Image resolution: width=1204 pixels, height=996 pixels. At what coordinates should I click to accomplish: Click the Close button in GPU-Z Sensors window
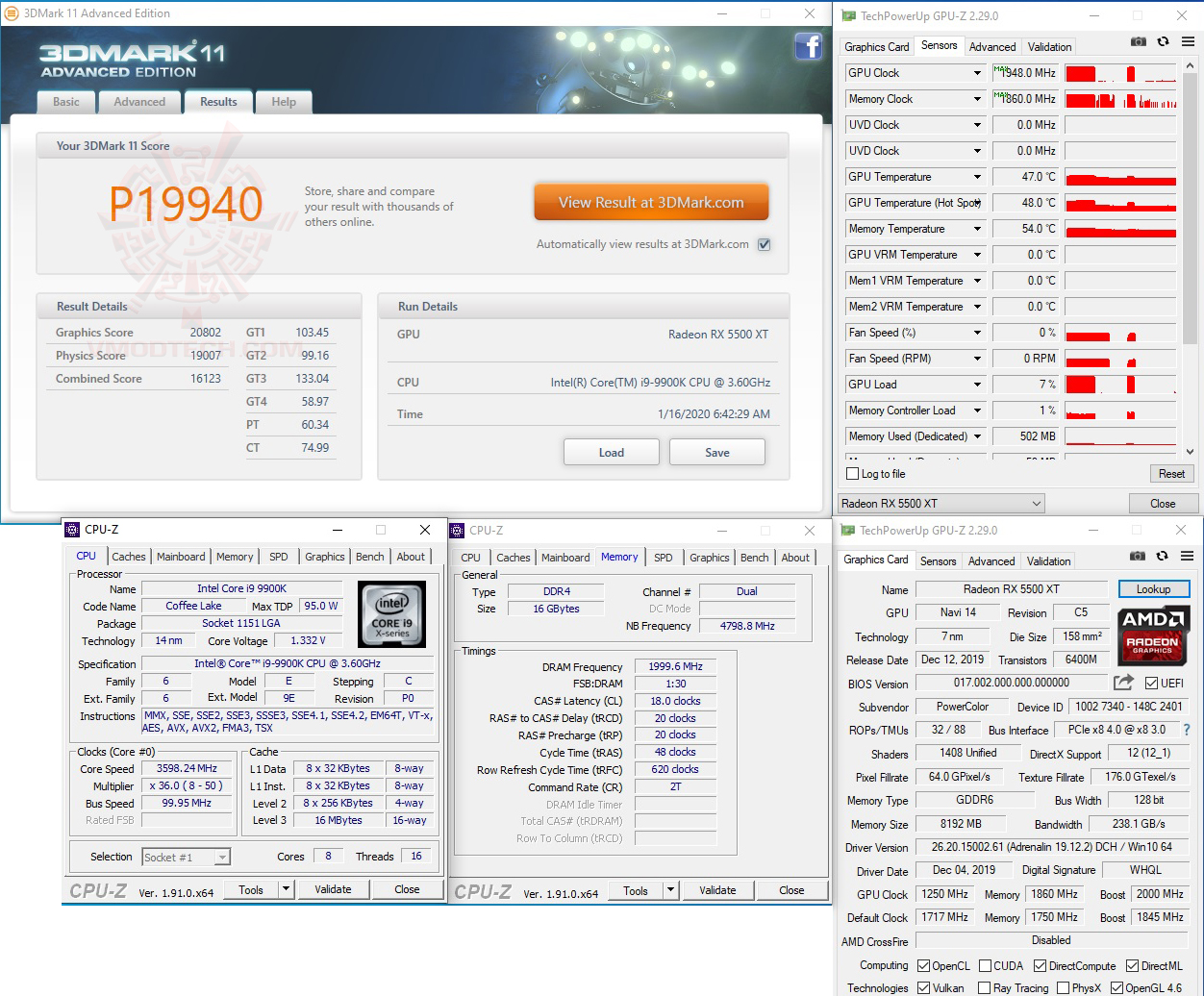1163,504
